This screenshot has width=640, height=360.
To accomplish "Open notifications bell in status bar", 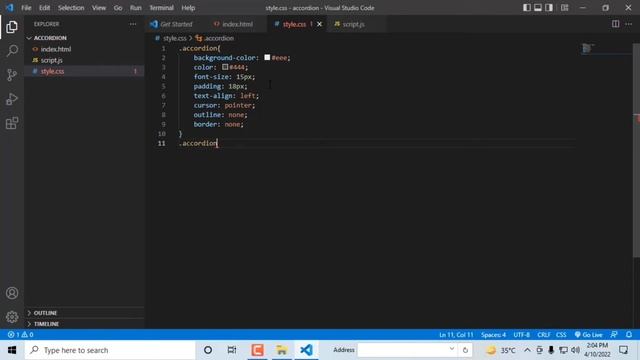I will click(x=629, y=335).
